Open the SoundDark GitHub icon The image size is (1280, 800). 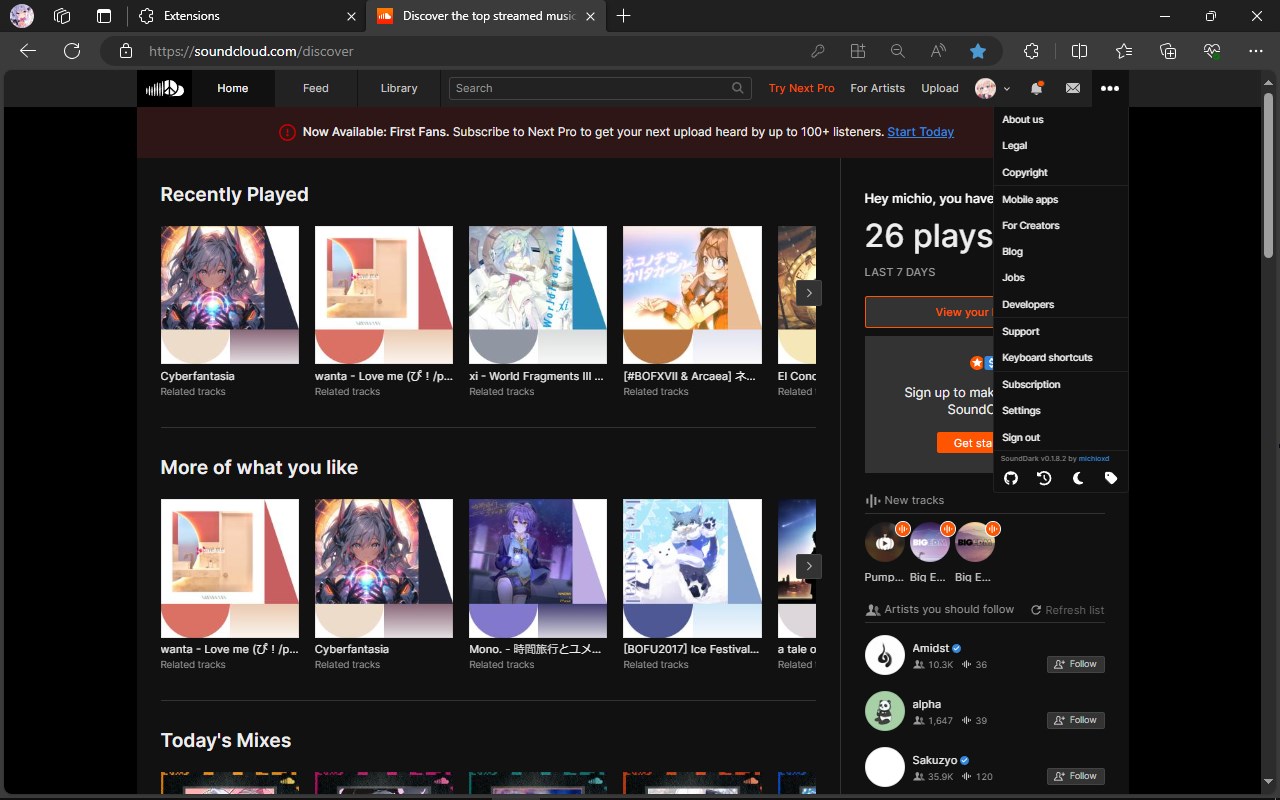tap(1011, 478)
